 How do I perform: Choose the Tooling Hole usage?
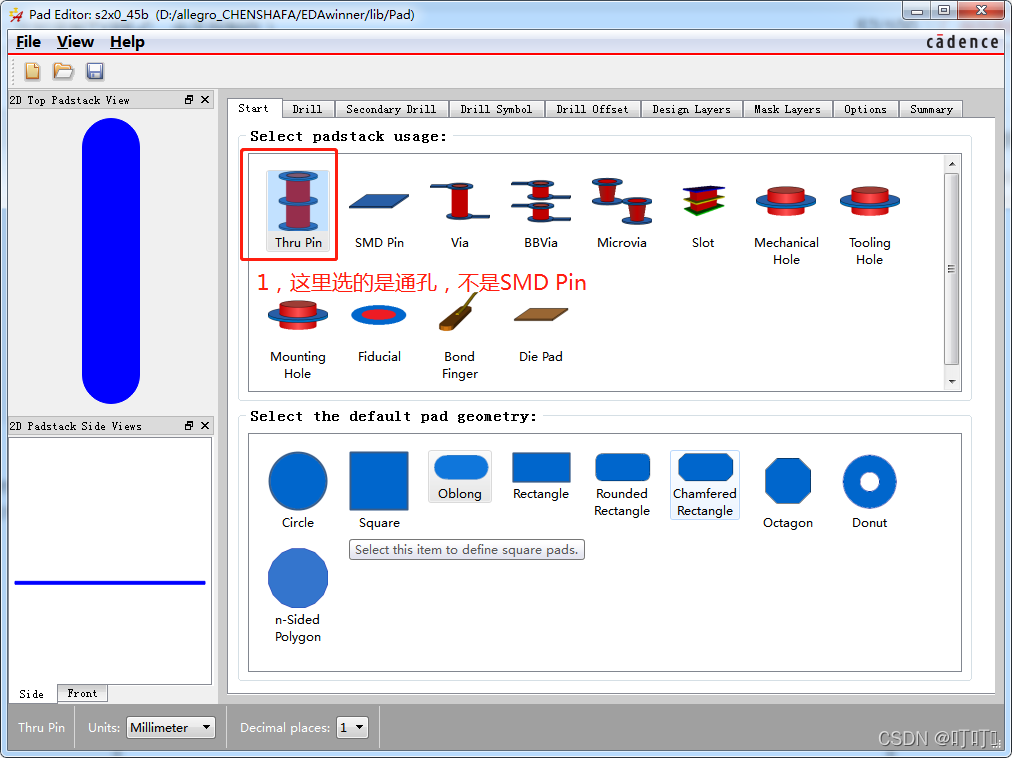869,225
